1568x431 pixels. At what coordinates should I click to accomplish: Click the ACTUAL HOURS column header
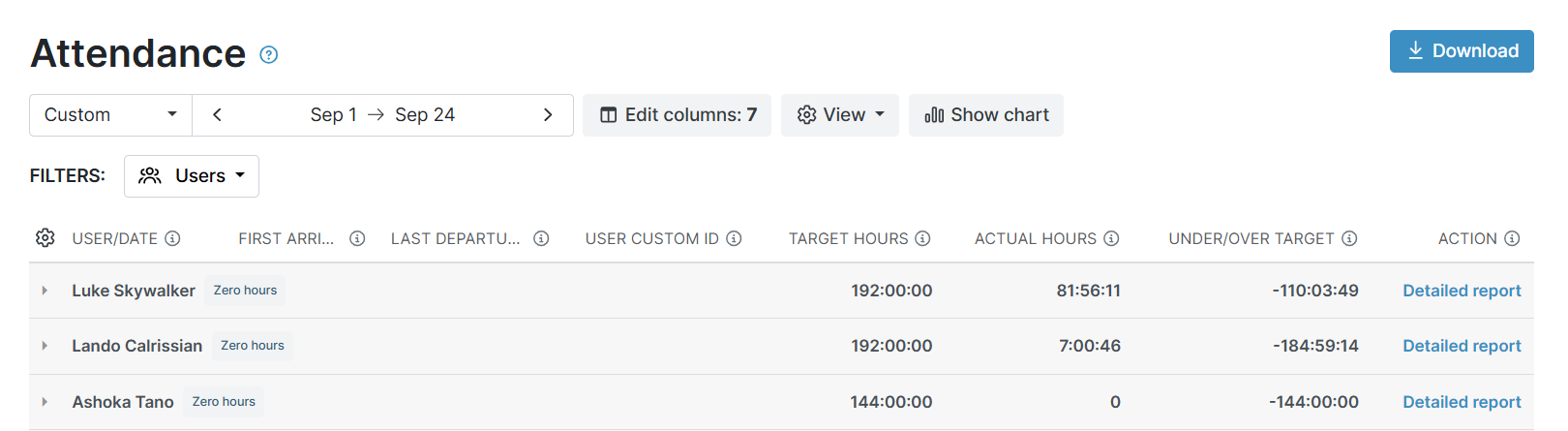(x=1036, y=238)
